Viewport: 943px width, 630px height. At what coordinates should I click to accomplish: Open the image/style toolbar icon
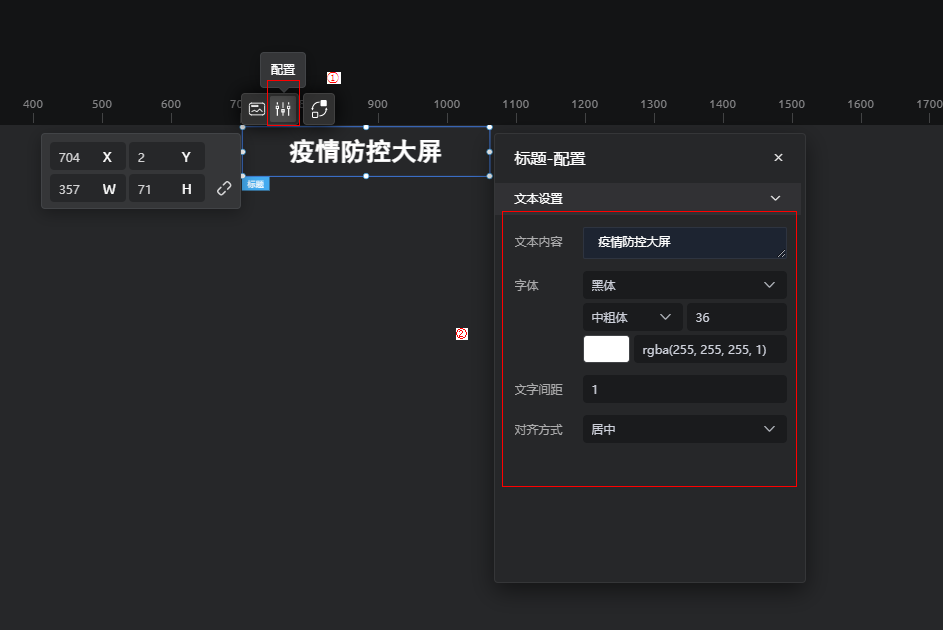pos(257,109)
